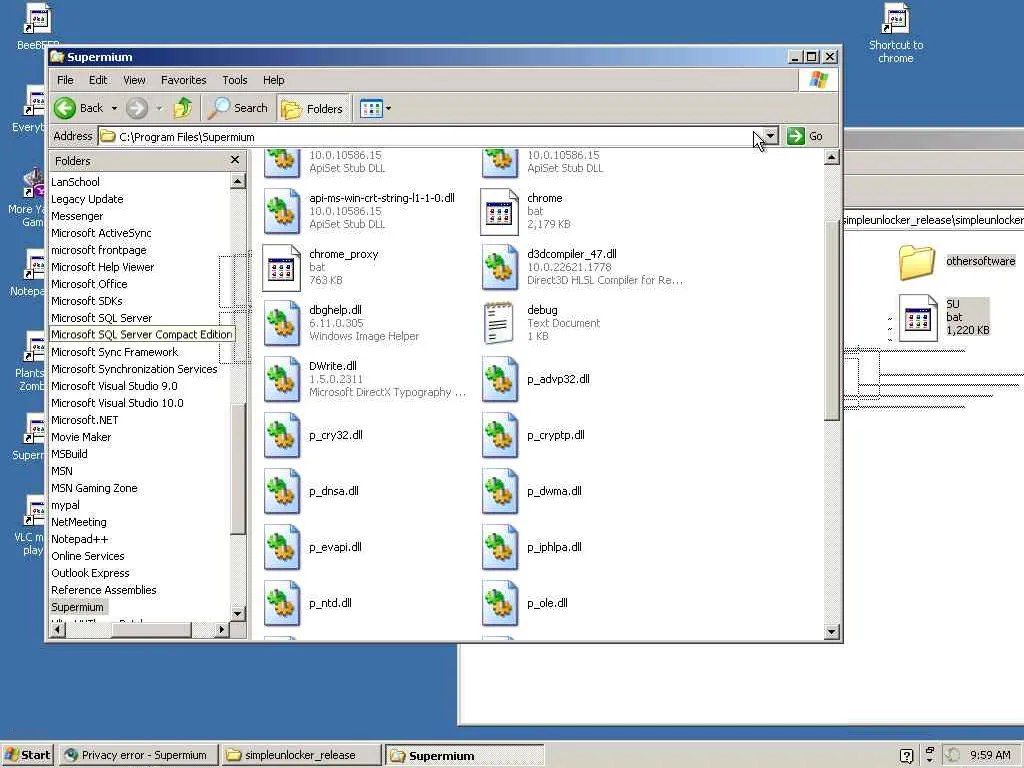1024x768 pixels.
Task: Select the p_cryptp.dll icon
Action: pos(500,436)
